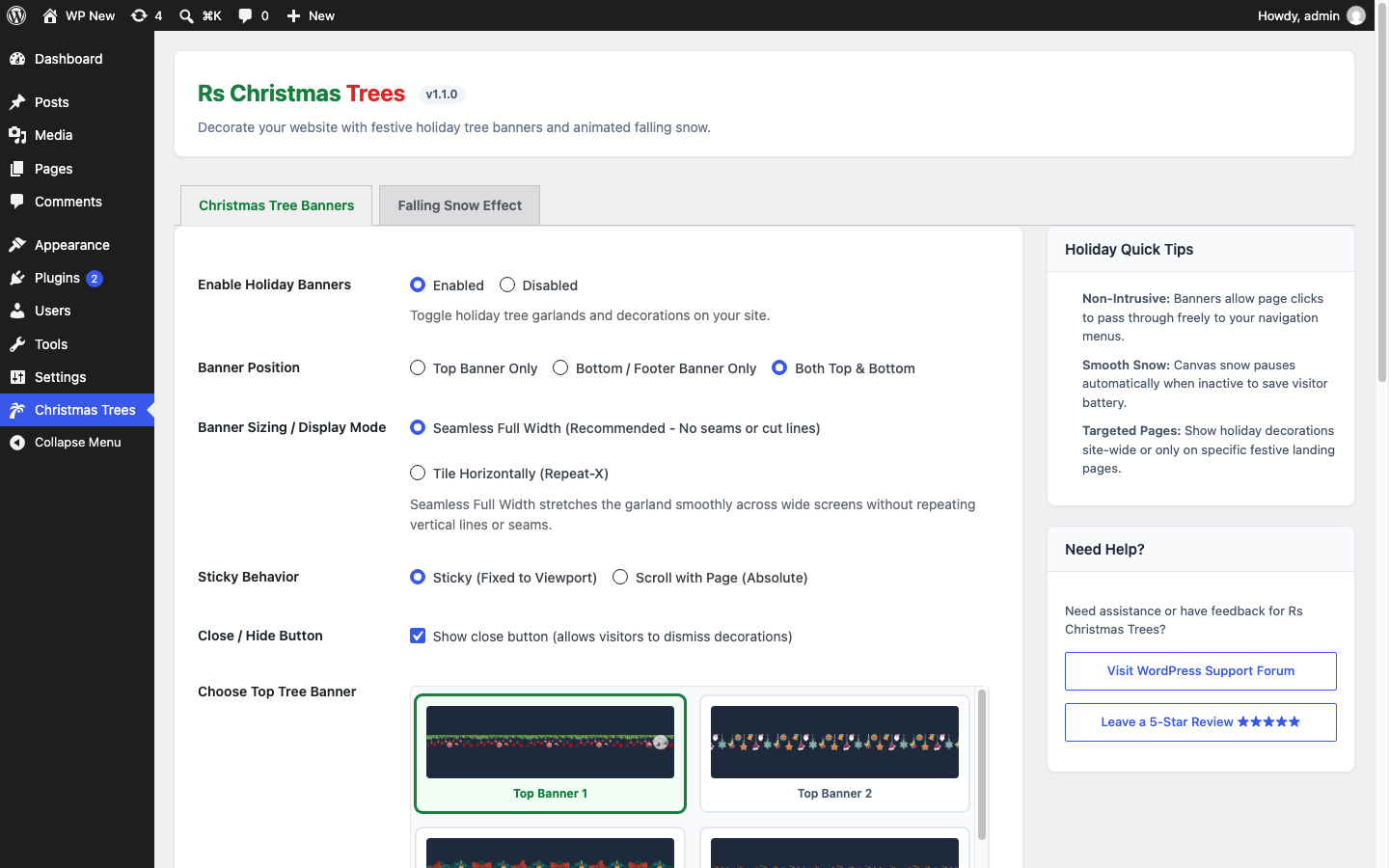1389x868 pixels.
Task: Click the Holiday Quick Tips heading
Action: (1129, 250)
